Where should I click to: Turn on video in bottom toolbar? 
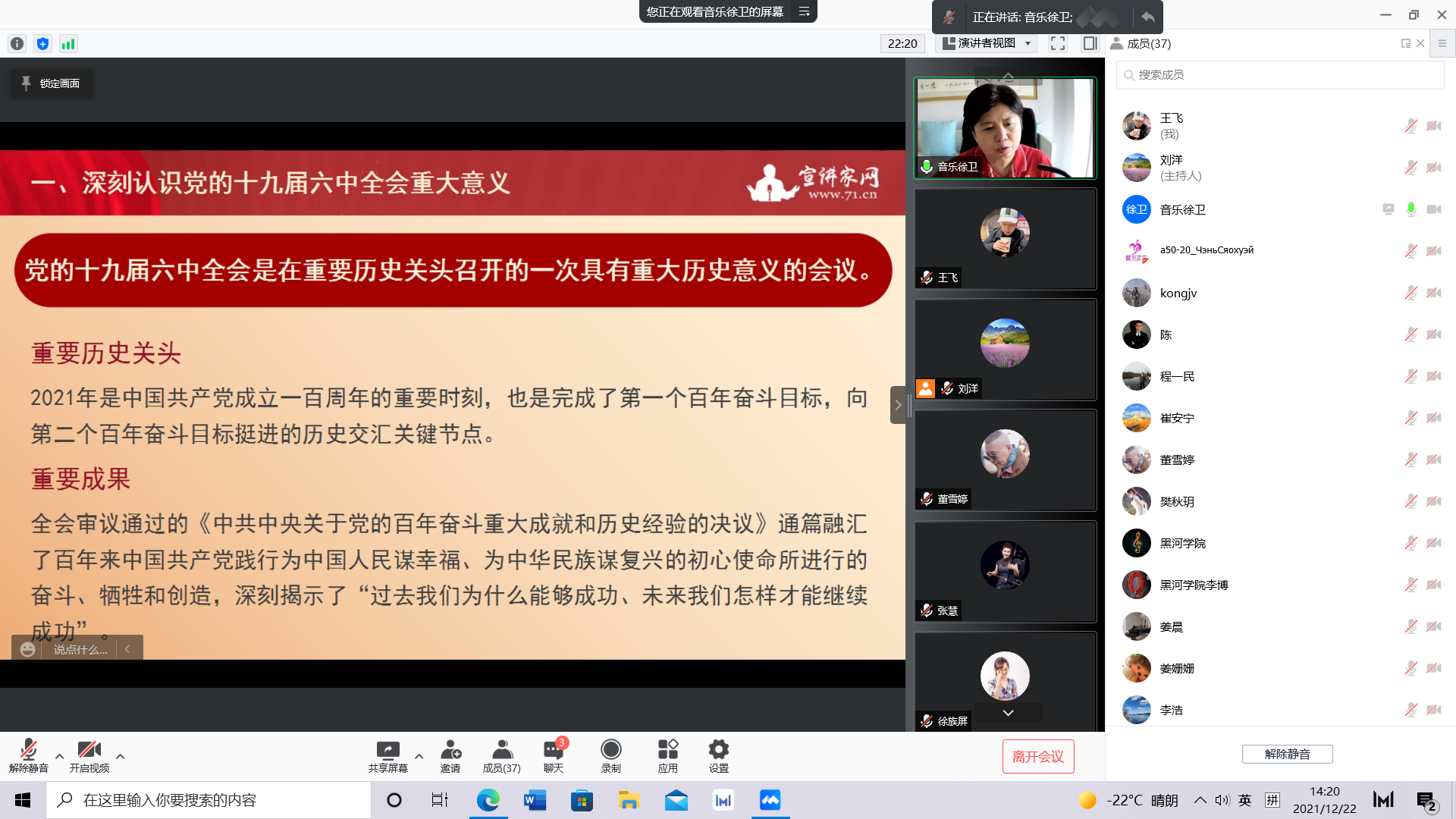click(89, 756)
